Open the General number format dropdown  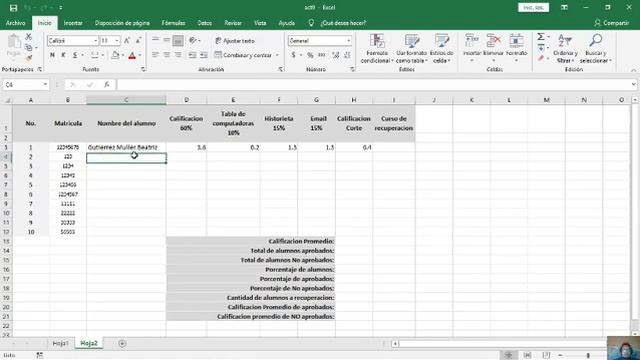[x=348, y=41]
